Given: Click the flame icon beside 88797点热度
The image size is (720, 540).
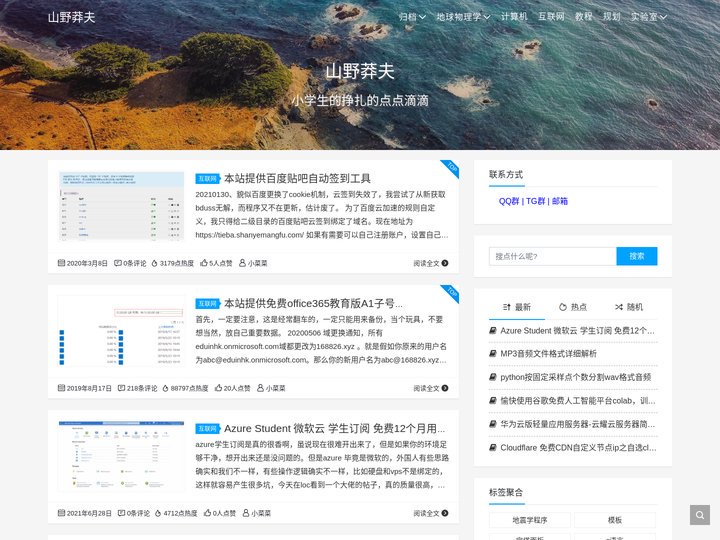Looking at the screenshot, I should coord(166,388).
